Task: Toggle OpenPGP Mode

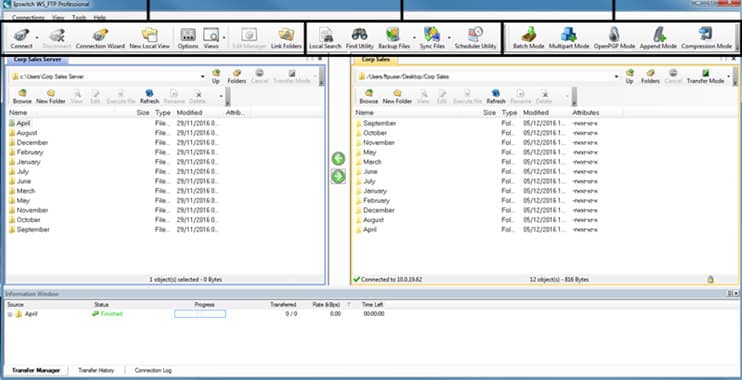Action: click(614, 38)
